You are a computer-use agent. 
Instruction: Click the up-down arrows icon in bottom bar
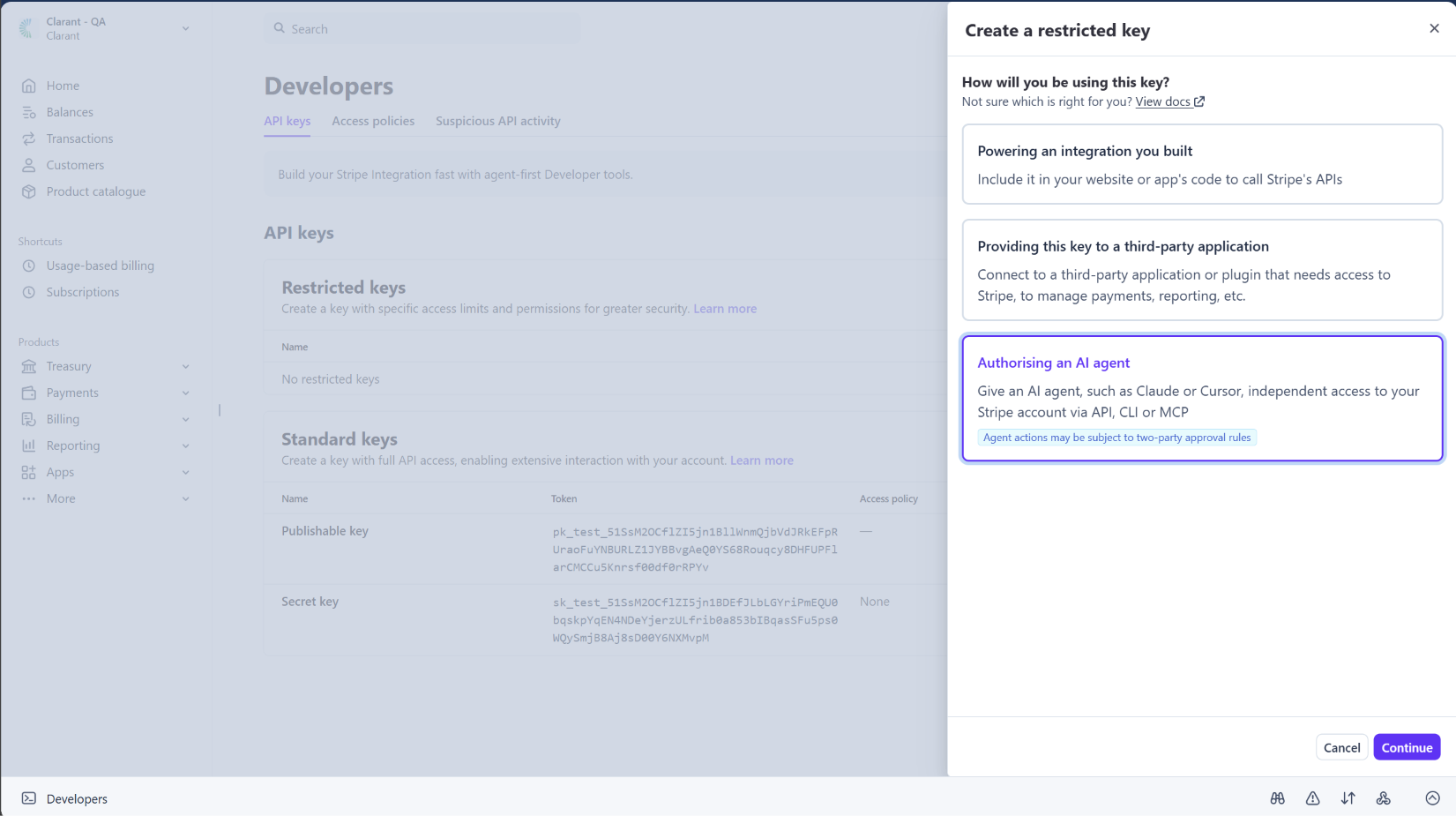pyautogui.click(x=1348, y=798)
